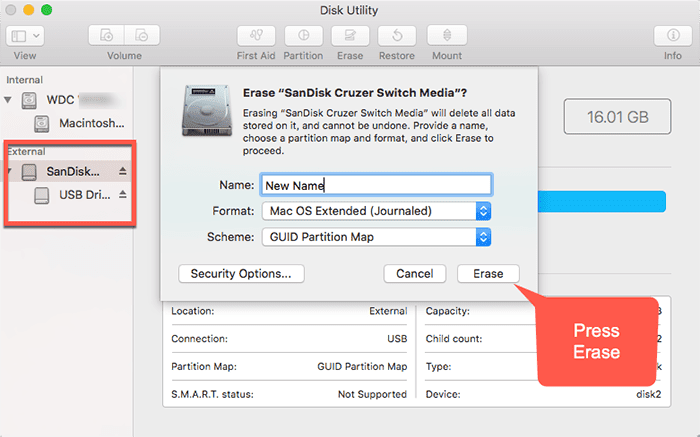Image resolution: width=700 pixels, height=437 pixels.
Task: Open the View sidebar dropdown
Action: point(25,36)
